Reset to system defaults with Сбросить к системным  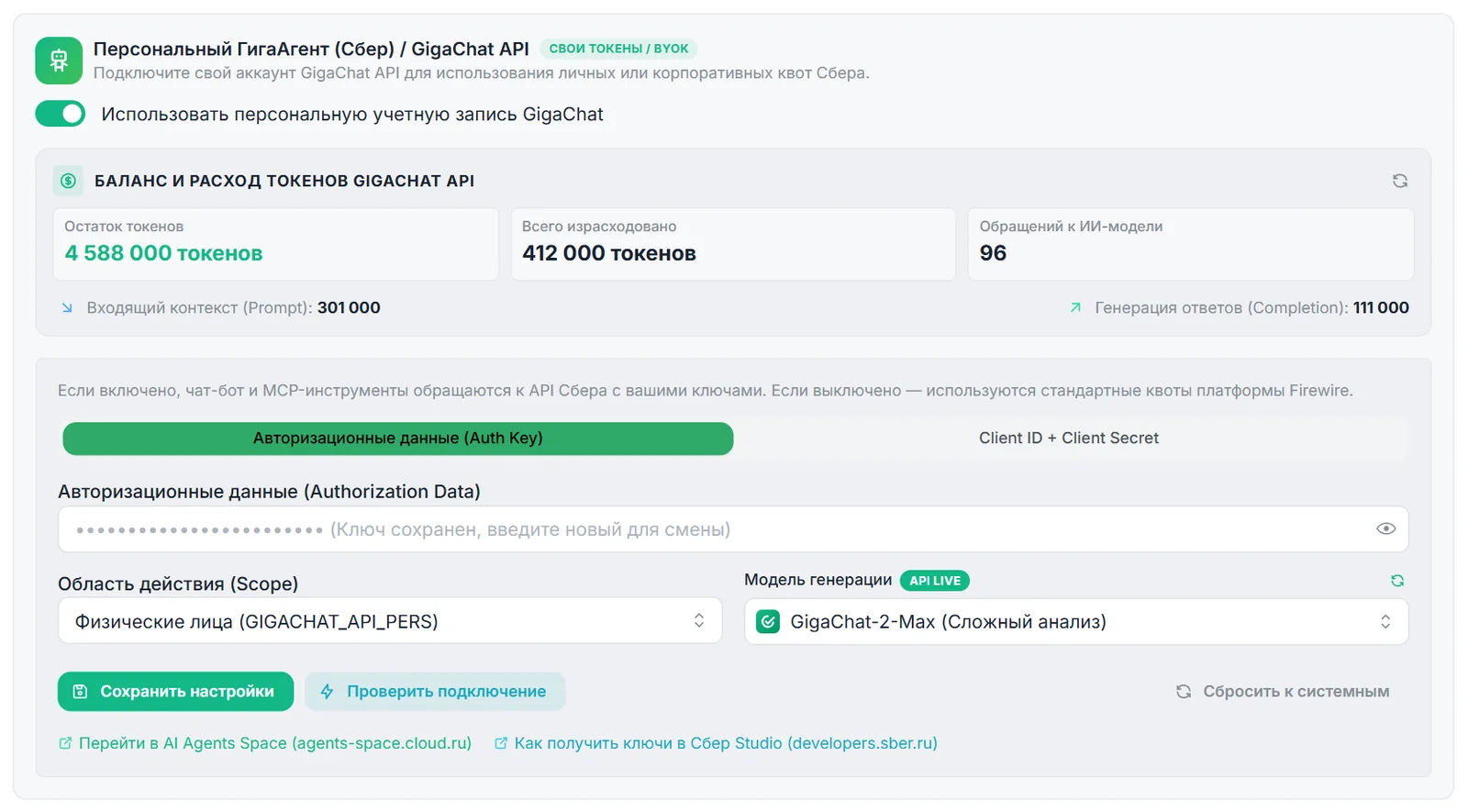point(1283,691)
